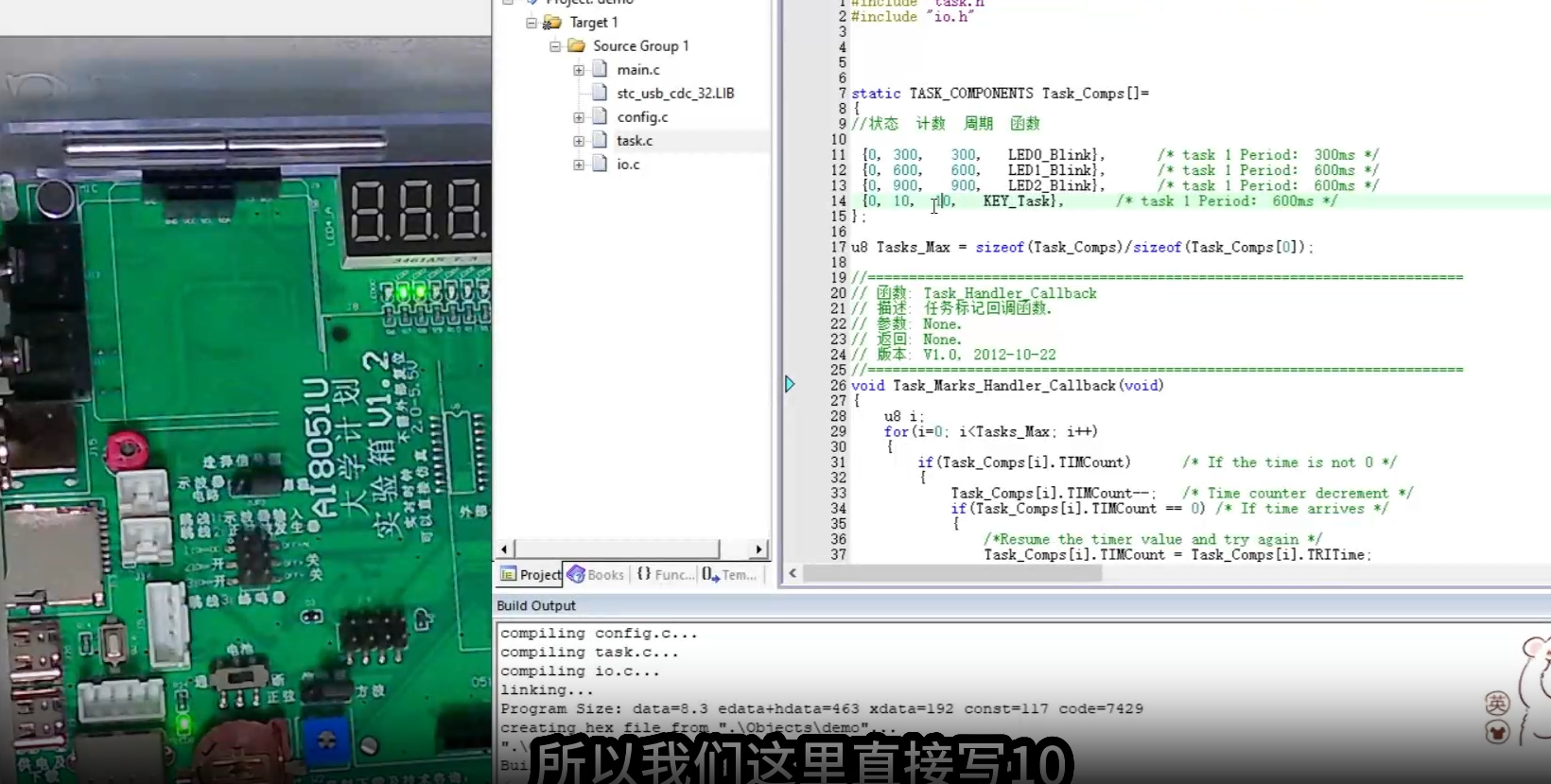Screen dimensions: 1551x784
Task: Click the main.c file icon
Action: pos(600,69)
